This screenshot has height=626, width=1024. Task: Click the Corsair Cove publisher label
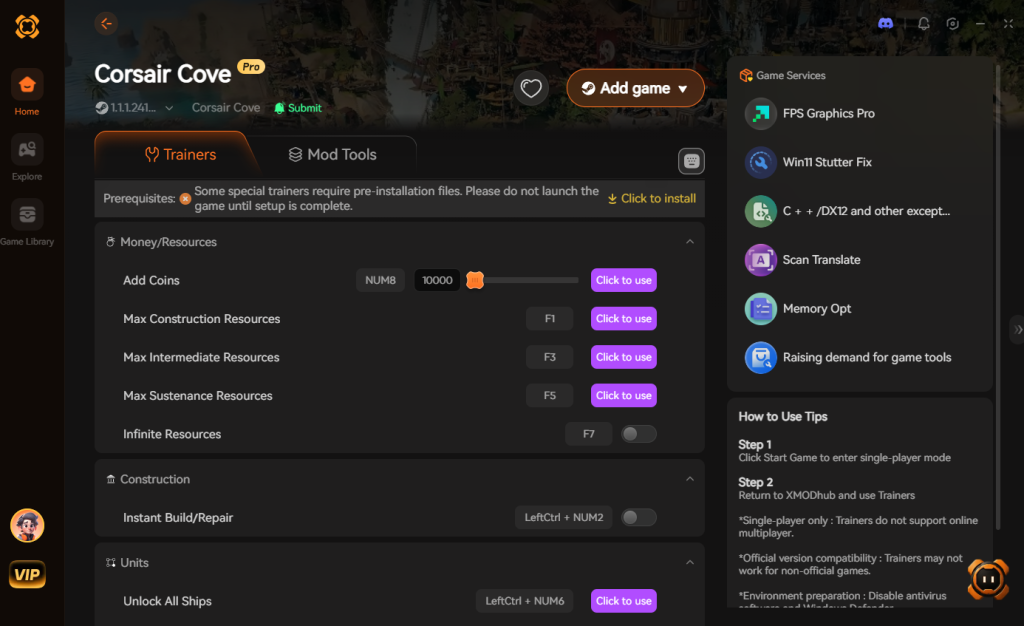(226, 108)
